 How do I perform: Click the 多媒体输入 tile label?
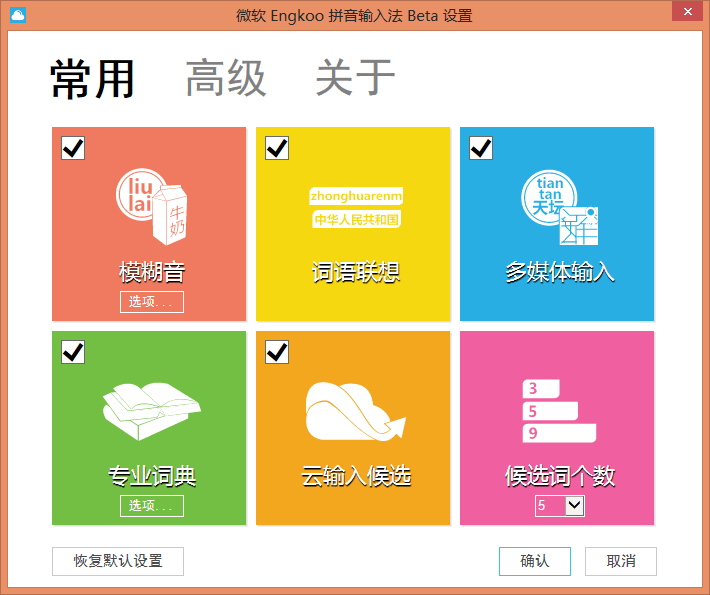click(560, 272)
